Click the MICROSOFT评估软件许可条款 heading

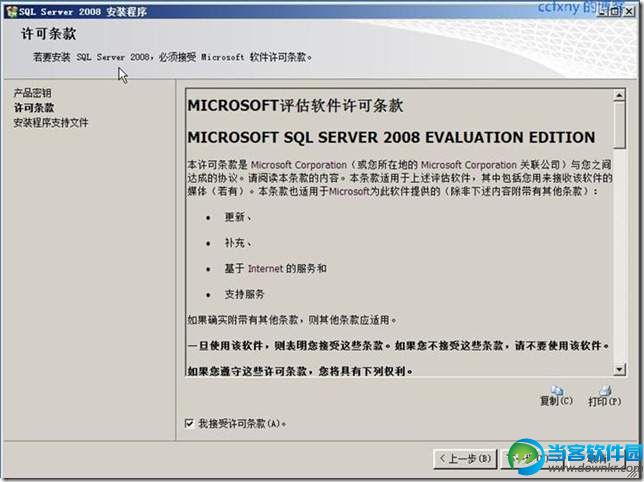(295, 106)
